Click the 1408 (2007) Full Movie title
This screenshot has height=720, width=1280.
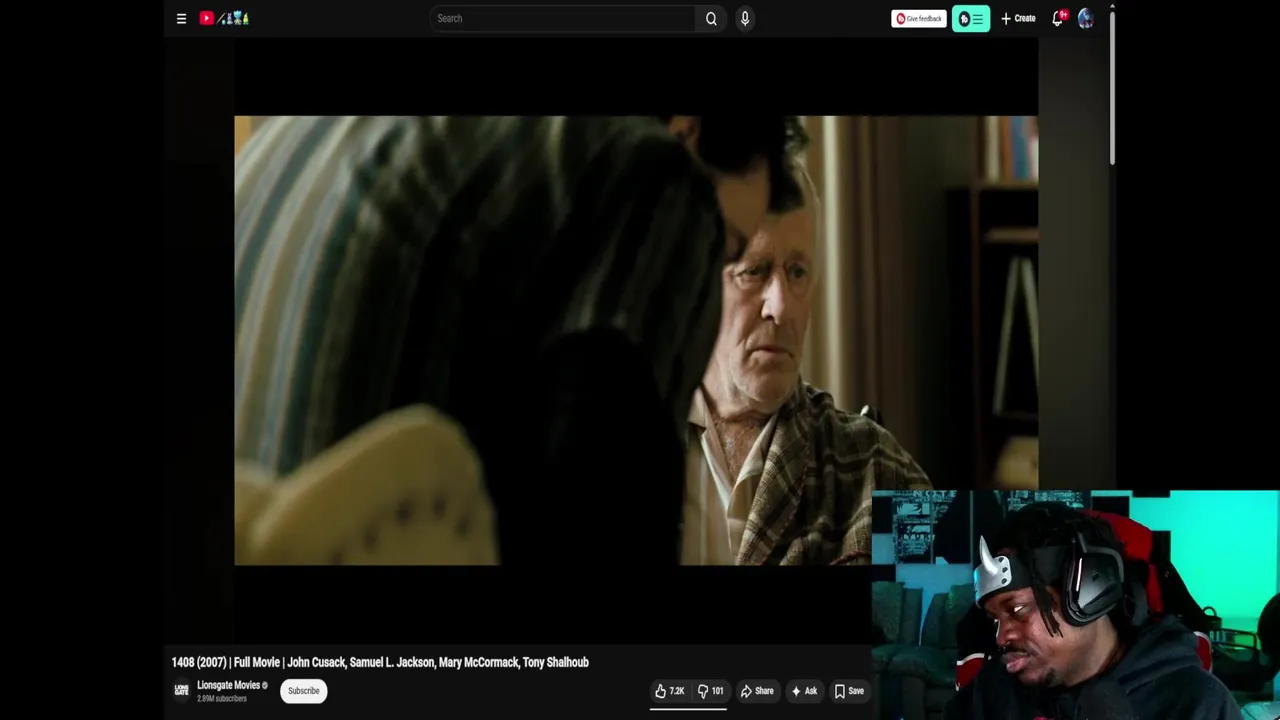380,662
